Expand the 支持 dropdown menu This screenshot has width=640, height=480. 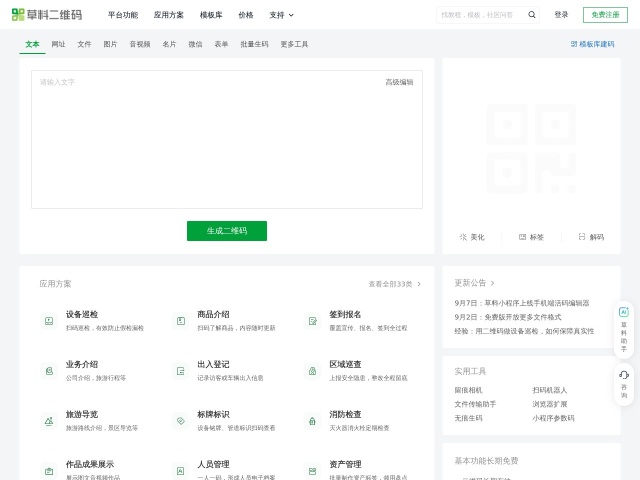[281, 15]
